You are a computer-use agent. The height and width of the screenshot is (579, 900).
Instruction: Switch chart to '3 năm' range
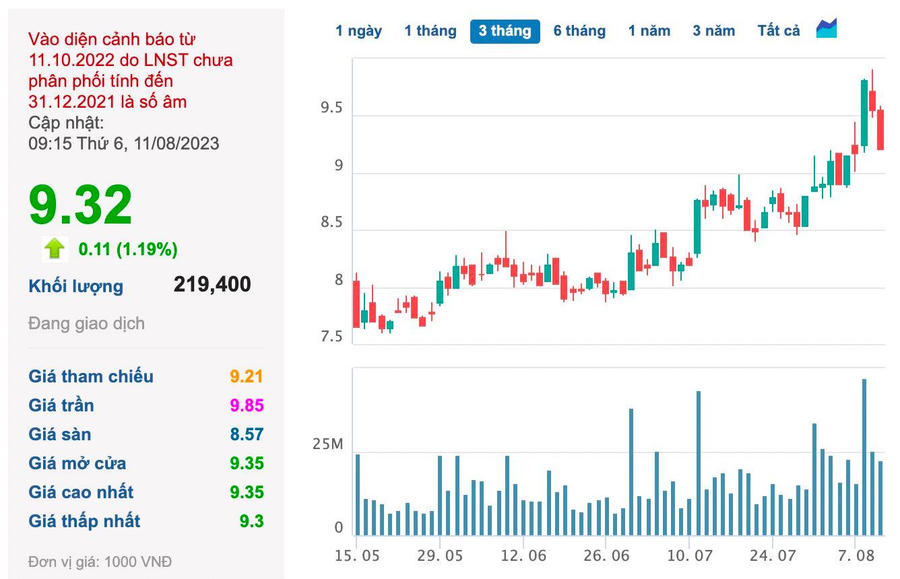click(713, 31)
